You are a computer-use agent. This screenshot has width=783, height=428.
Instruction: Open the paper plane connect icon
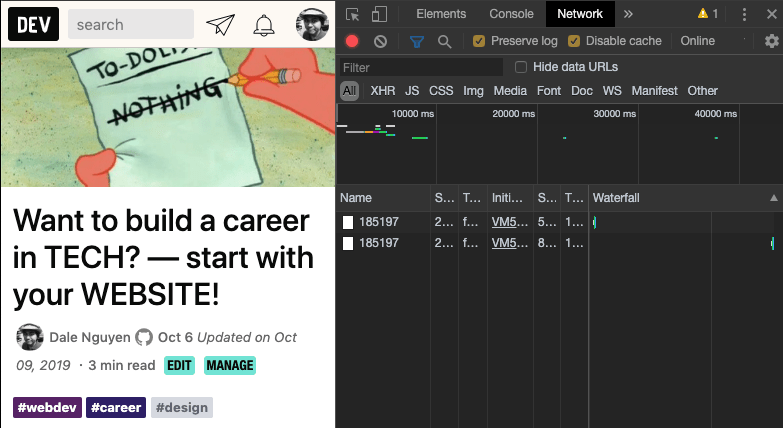(220, 24)
